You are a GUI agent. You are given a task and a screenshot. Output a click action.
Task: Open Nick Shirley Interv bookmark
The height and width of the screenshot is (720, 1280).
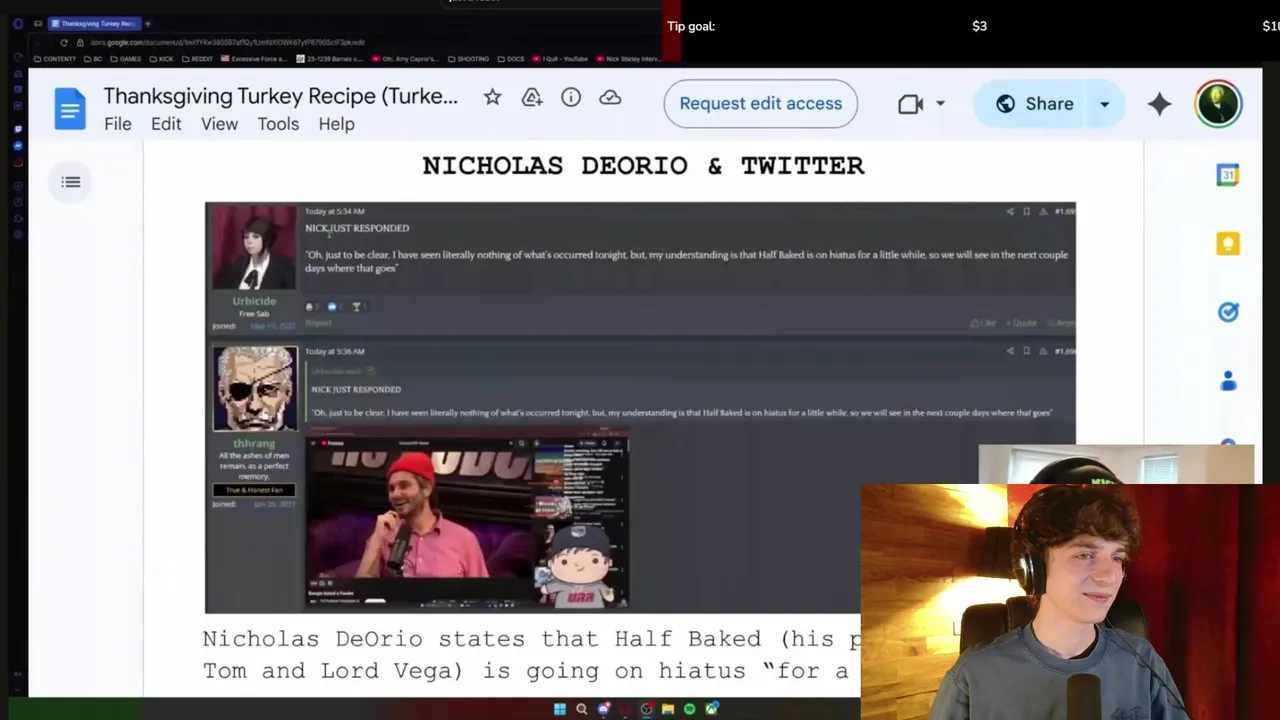[628, 59]
